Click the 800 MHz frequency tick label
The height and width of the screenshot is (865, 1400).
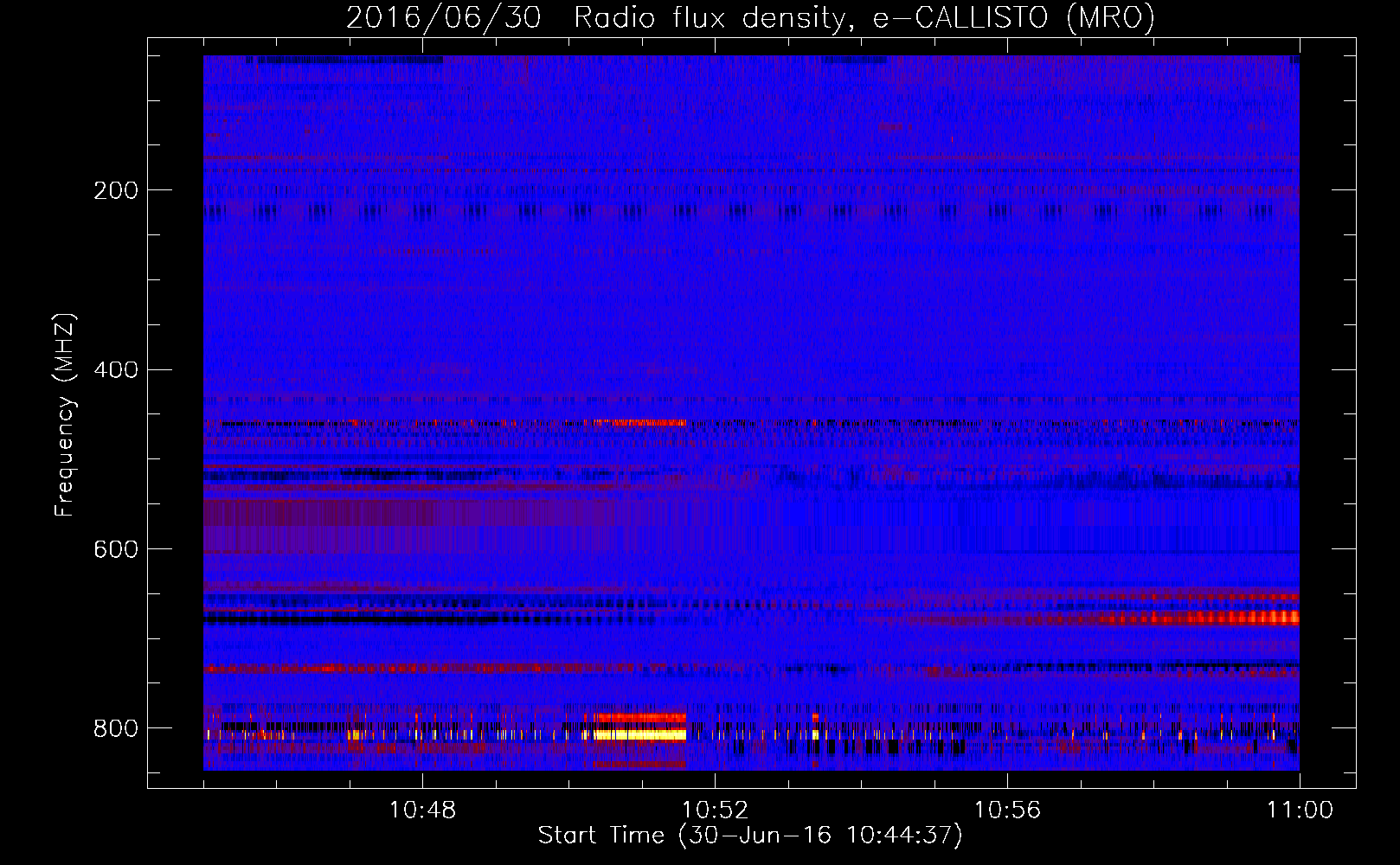116,728
